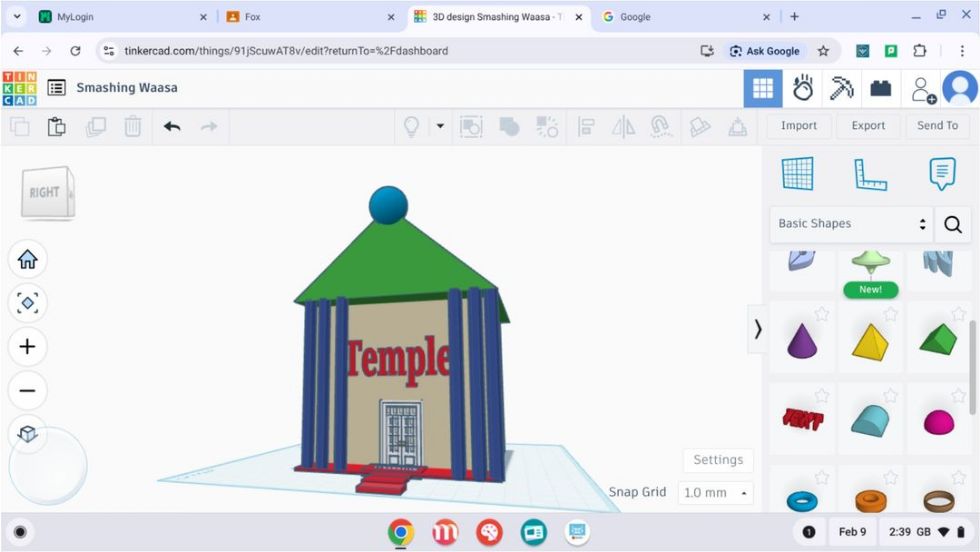Screen dimensions: 980x552
Task: Click the Import button
Action: tap(798, 126)
